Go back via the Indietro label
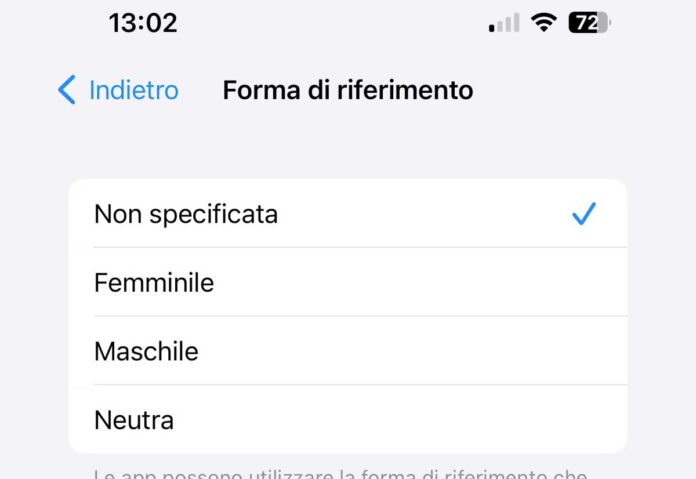This screenshot has height=479, width=696. click(134, 90)
